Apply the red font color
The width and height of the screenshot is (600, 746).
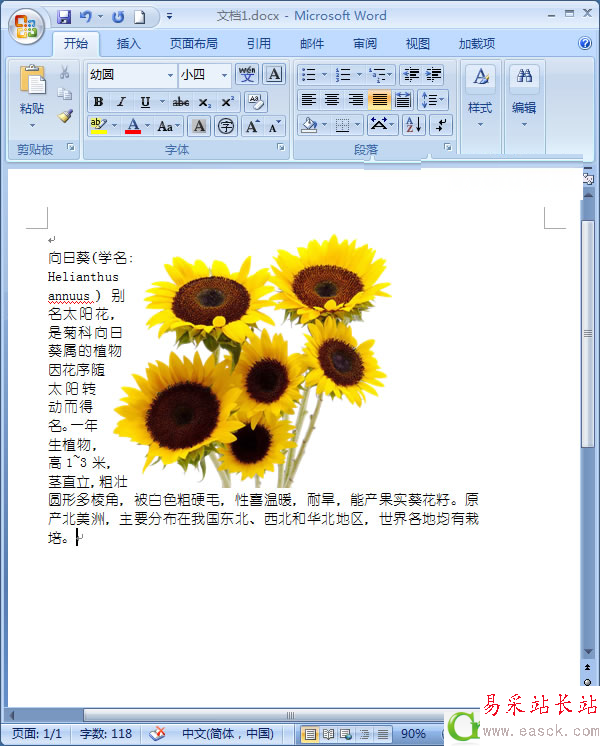pos(133,126)
